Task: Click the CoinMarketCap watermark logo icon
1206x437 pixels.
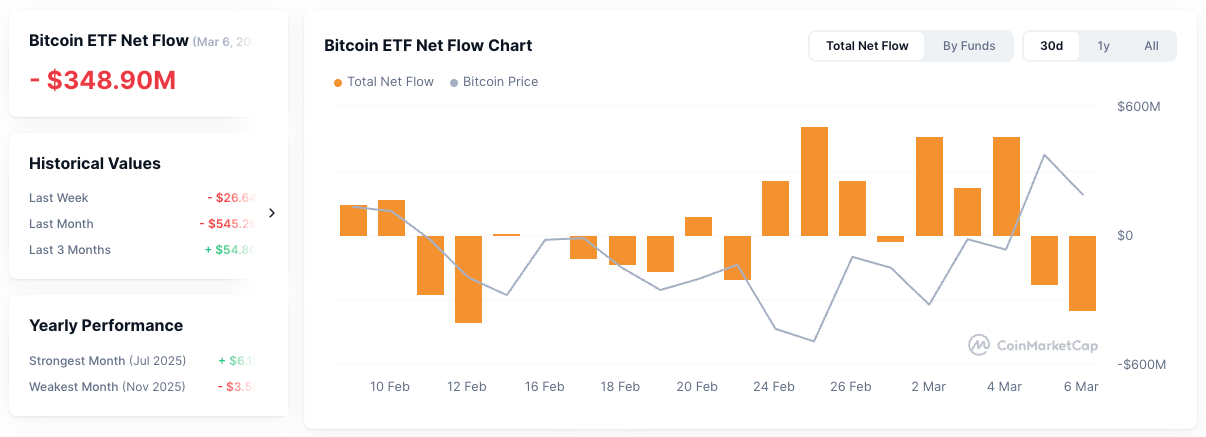Action: pyautogui.click(x=979, y=345)
